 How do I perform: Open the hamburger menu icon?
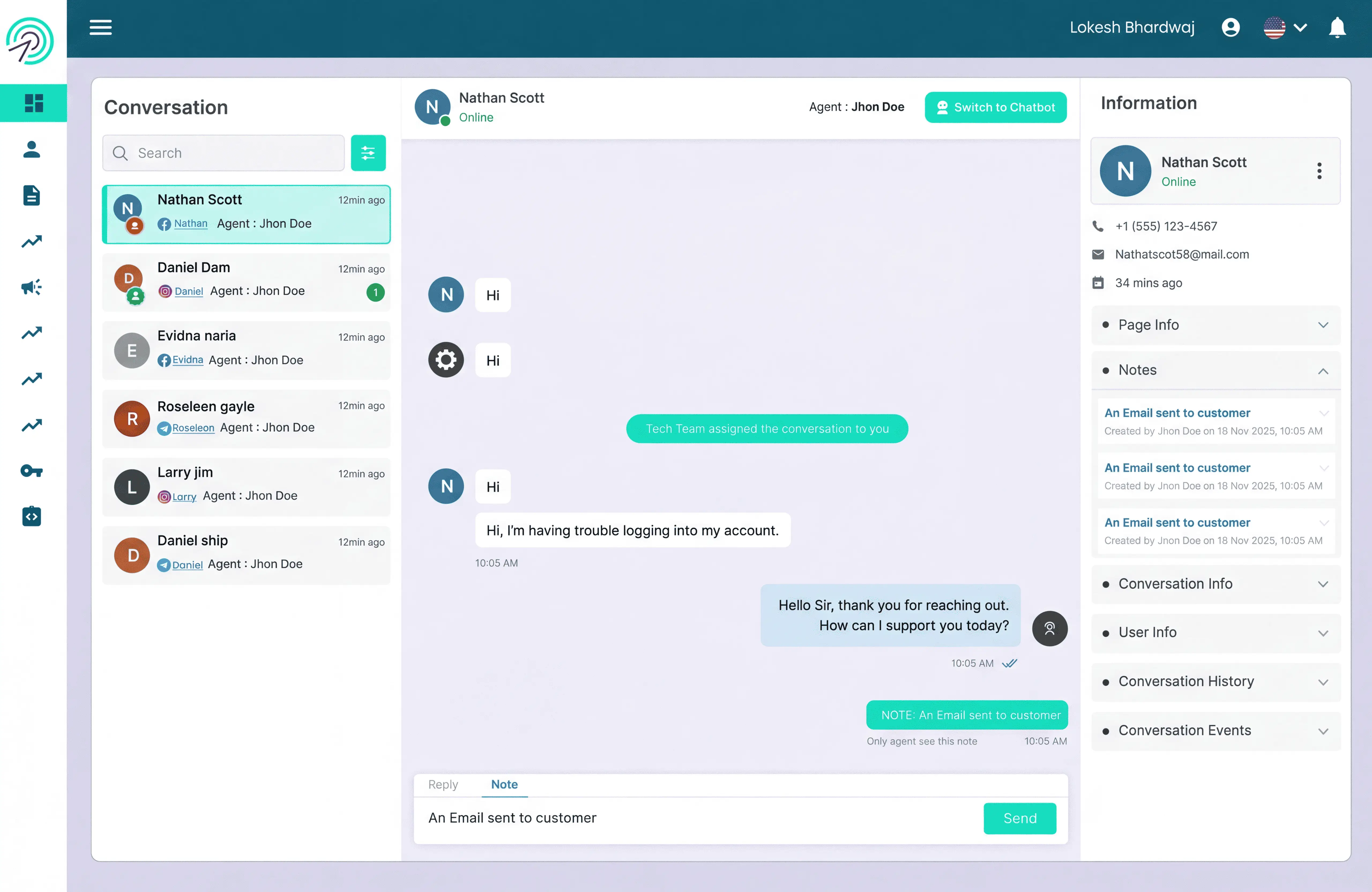coord(100,27)
